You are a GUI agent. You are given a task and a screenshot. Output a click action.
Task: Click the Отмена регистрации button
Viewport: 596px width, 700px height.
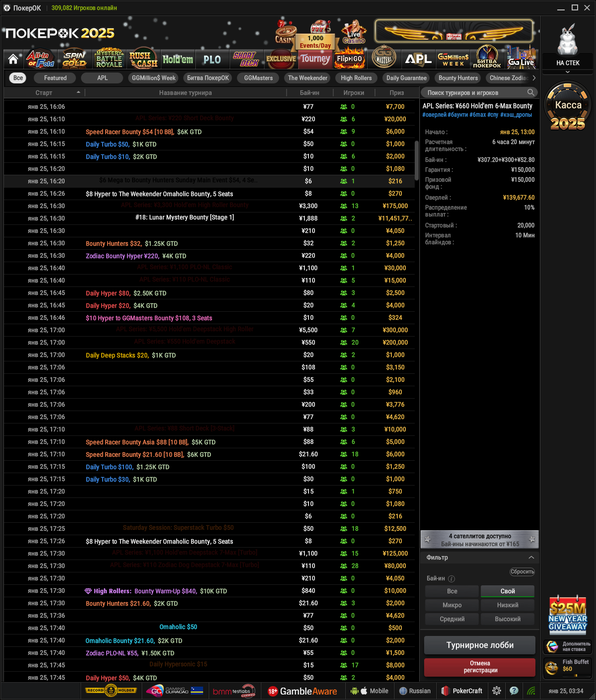coord(479,667)
